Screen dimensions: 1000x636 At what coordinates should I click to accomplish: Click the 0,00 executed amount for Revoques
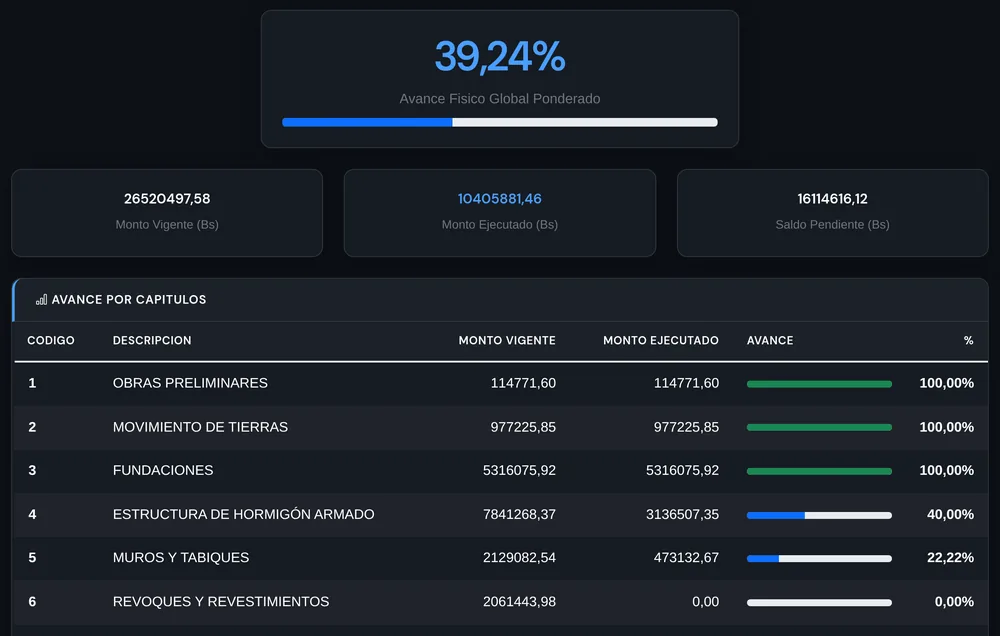705,602
